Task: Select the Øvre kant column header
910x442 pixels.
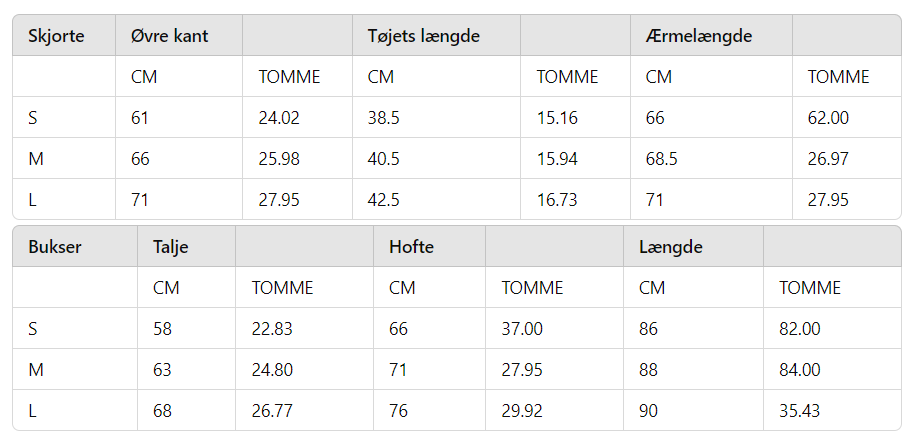Action: pyautogui.click(x=179, y=35)
